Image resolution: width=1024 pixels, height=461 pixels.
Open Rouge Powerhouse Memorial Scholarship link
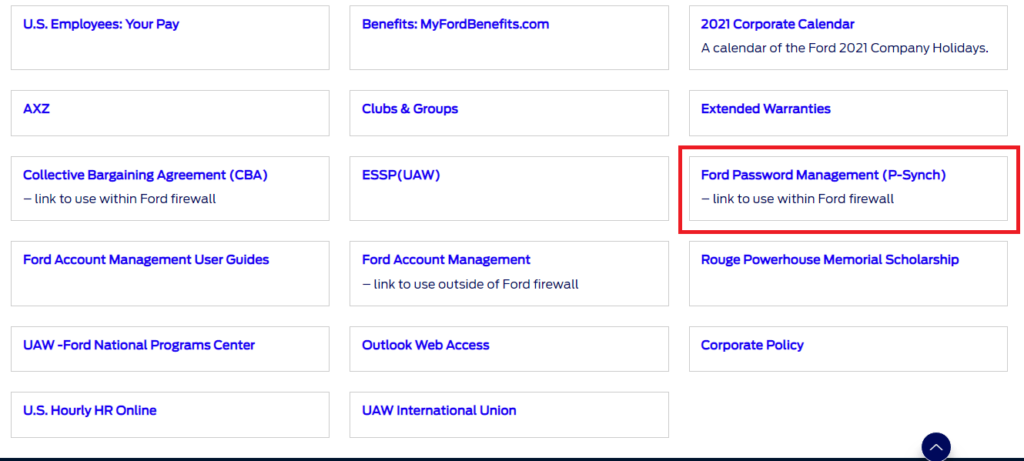[830, 260]
